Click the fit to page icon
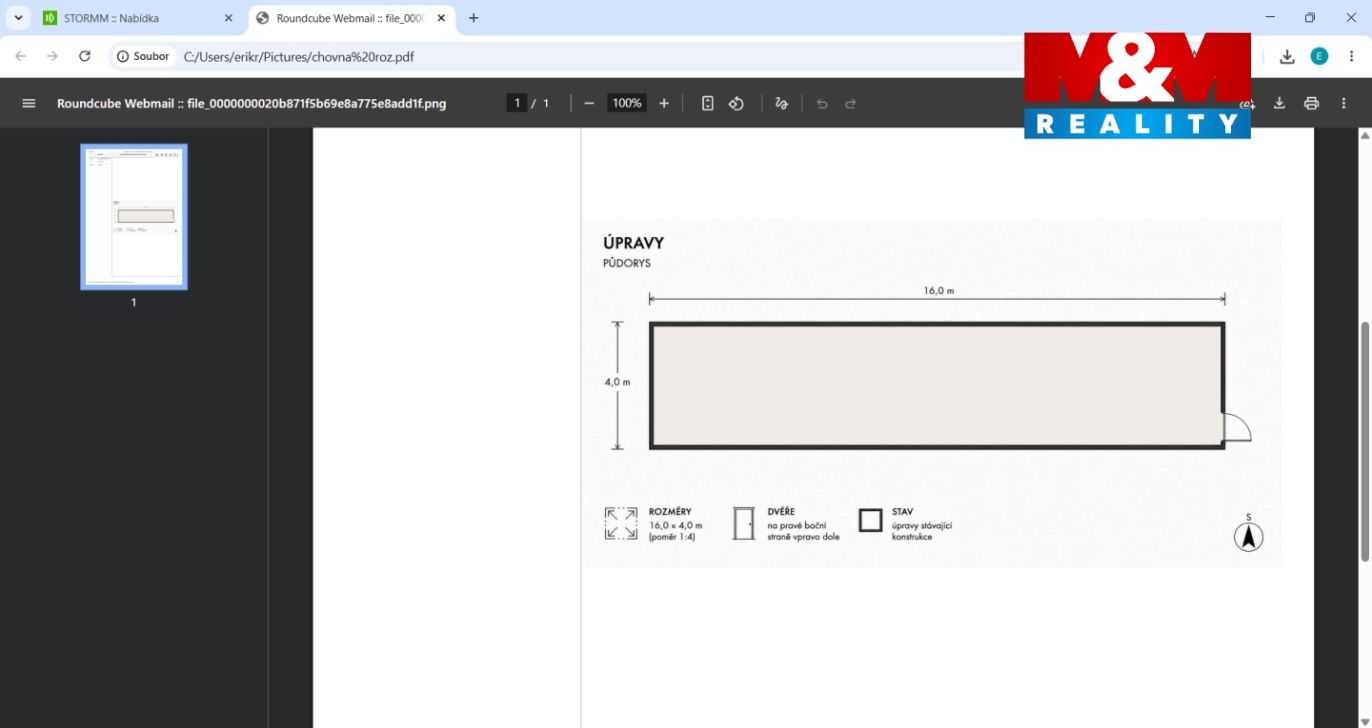Viewport: 1372px width, 728px height. (x=708, y=103)
